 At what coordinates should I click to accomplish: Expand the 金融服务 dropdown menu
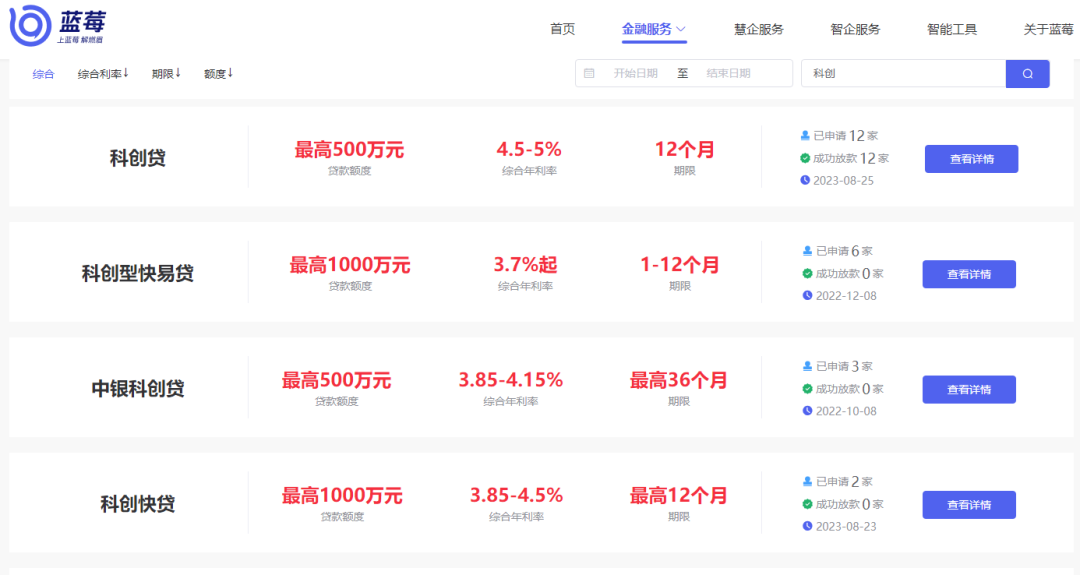tap(654, 29)
